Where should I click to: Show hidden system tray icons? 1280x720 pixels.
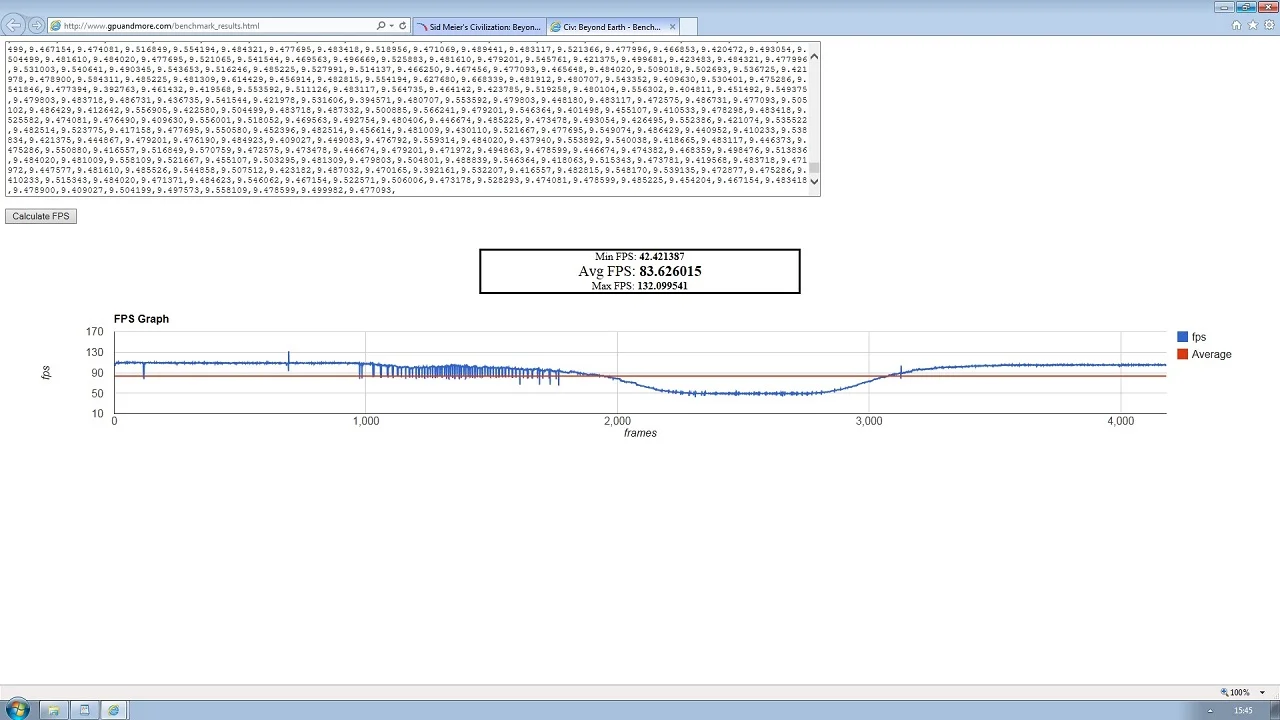(x=1210, y=711)
